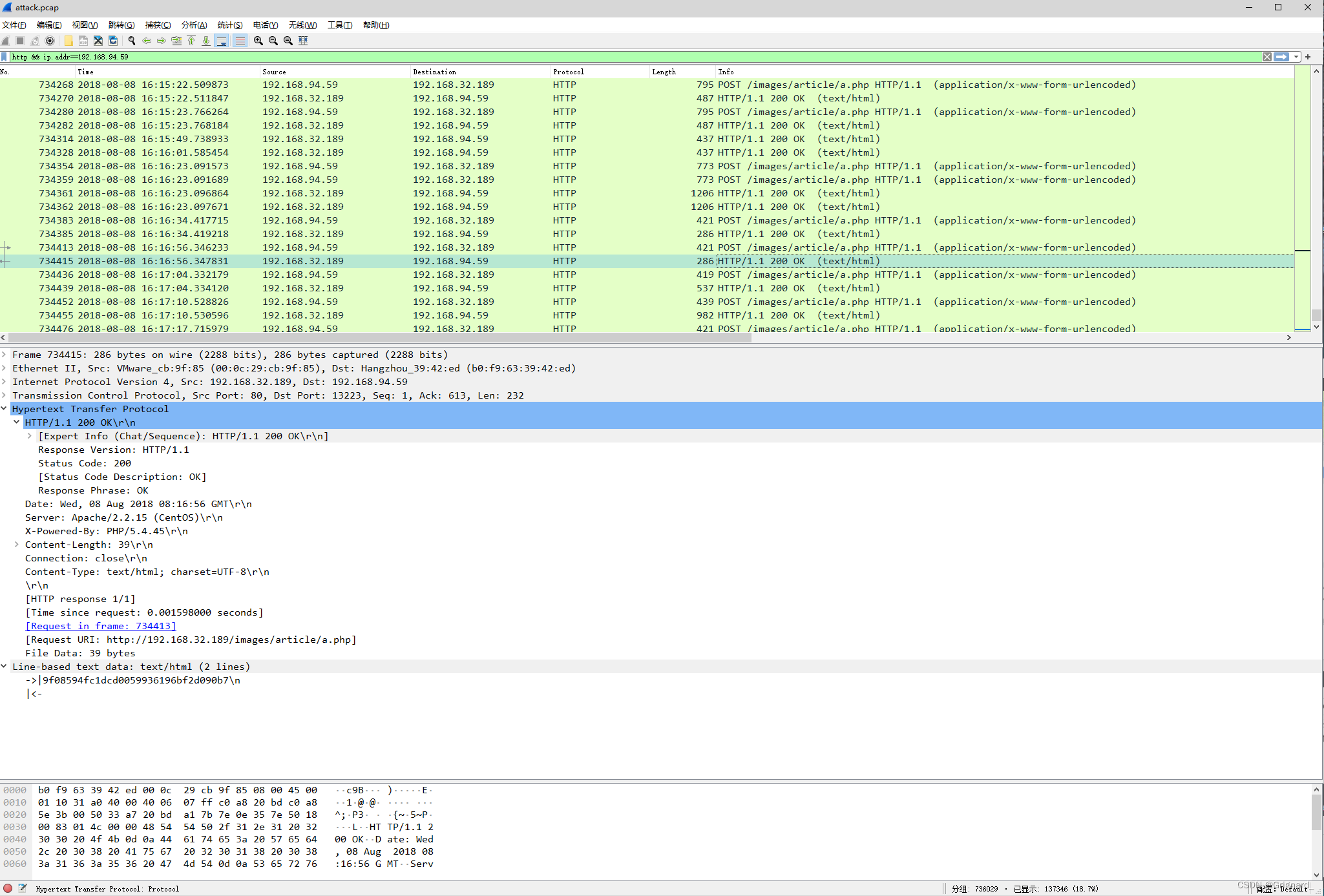Viewport: 1324px width, 896px height.
Task: Expand Expert Info Chat/Sequence entry
Action: [x=30, y=435]
